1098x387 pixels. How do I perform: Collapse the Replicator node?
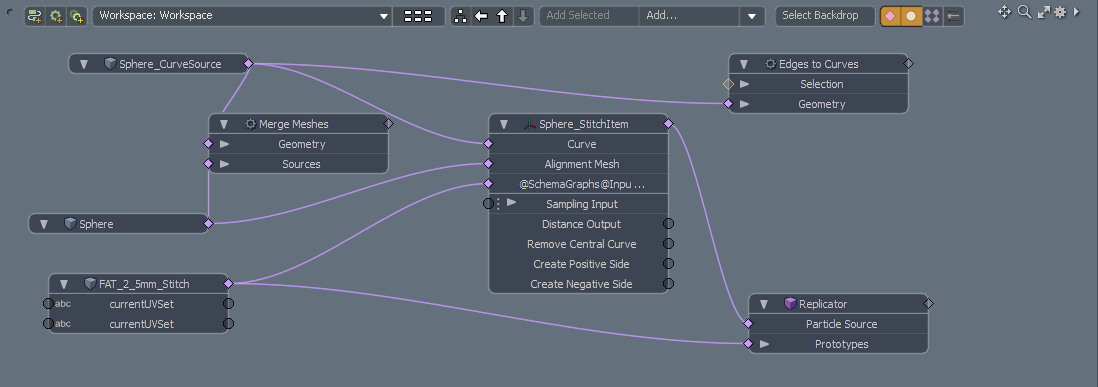tap(765, 304)
